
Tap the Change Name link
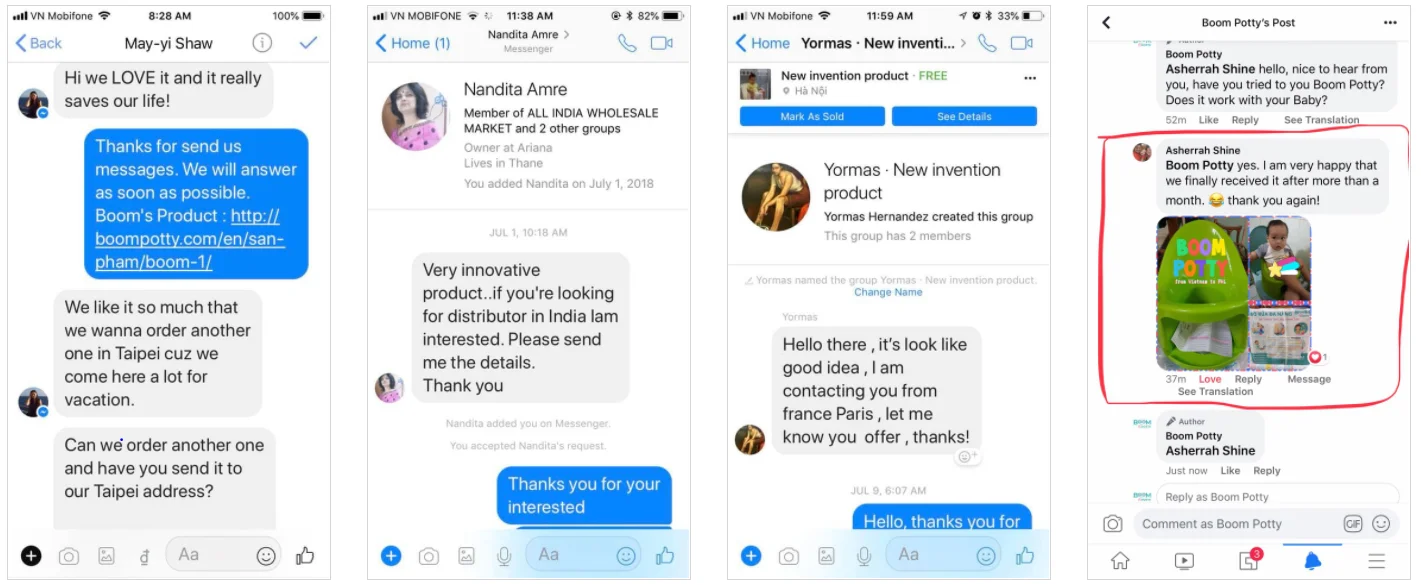(x=888, y=292)
